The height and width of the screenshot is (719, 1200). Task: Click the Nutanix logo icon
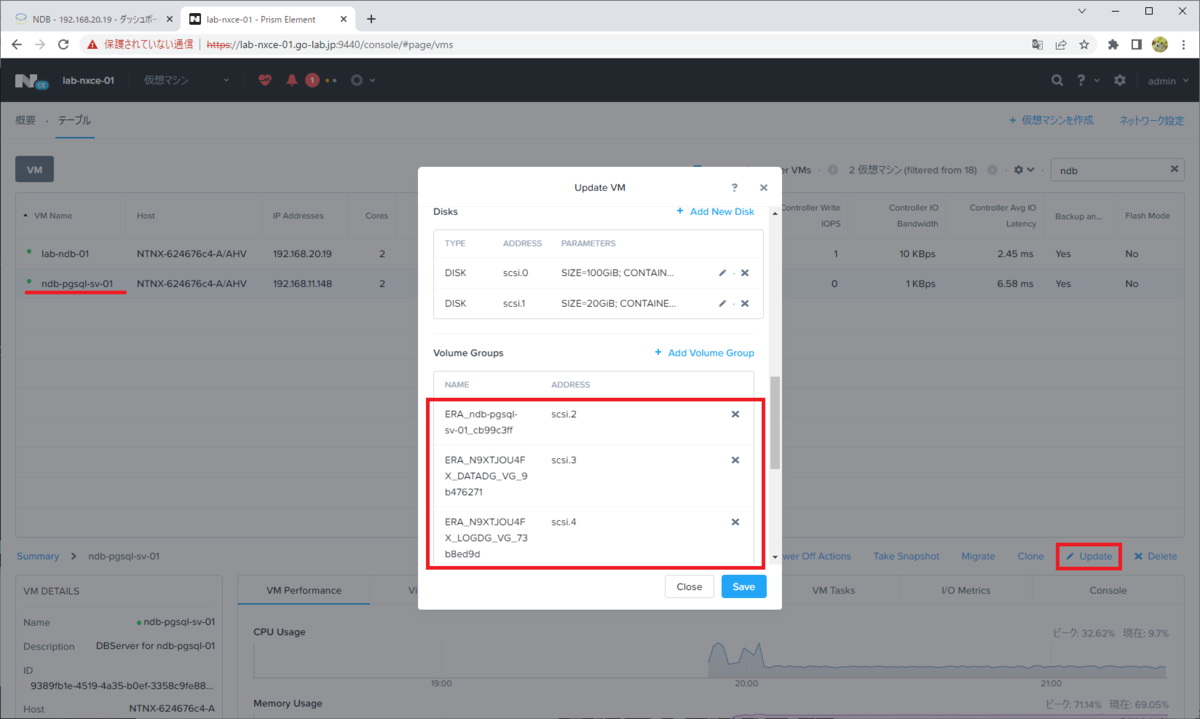pos(31,80)
